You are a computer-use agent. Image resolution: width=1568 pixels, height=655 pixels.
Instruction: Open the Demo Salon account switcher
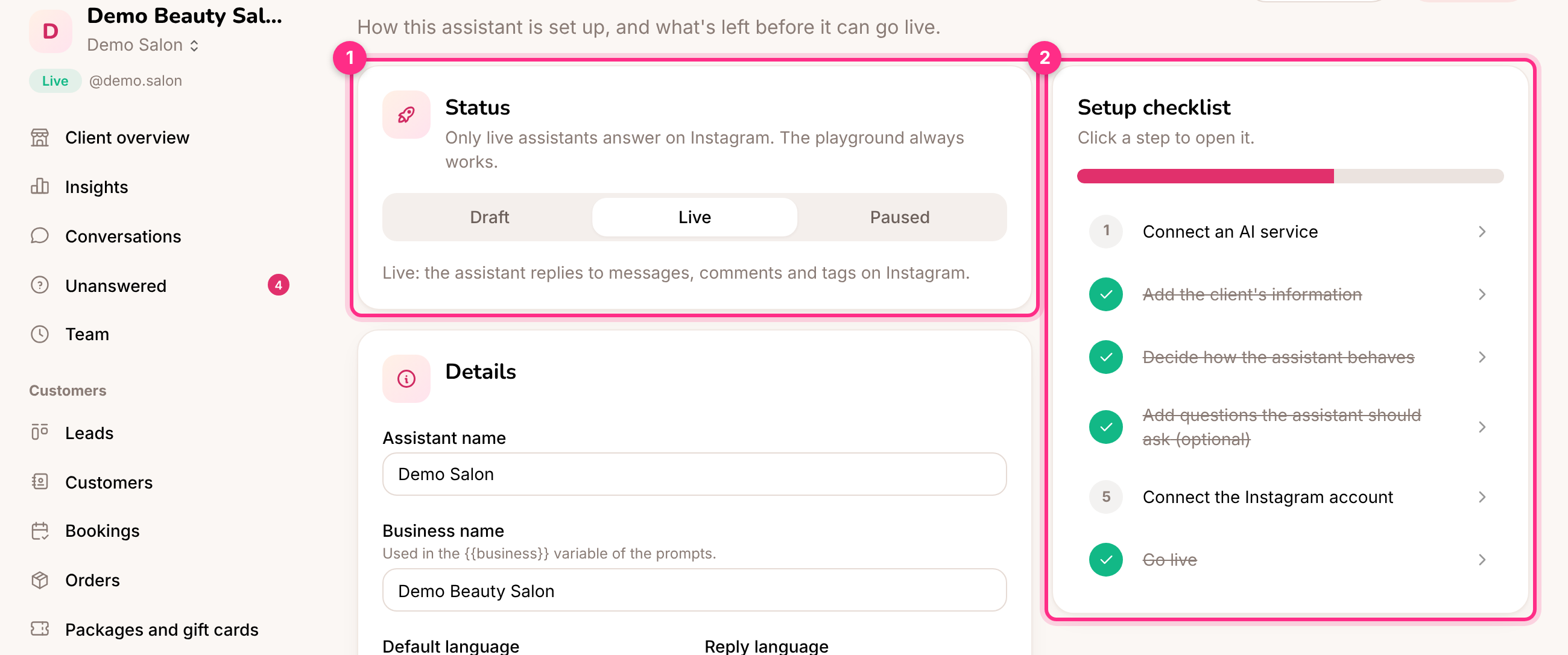coord(143,45)
